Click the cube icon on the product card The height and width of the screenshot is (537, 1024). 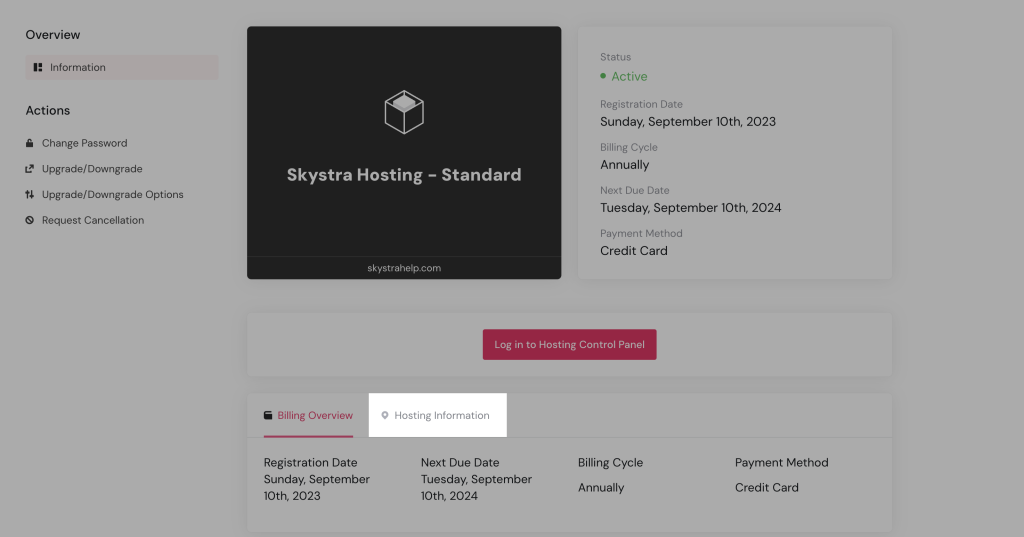(404, 112)
